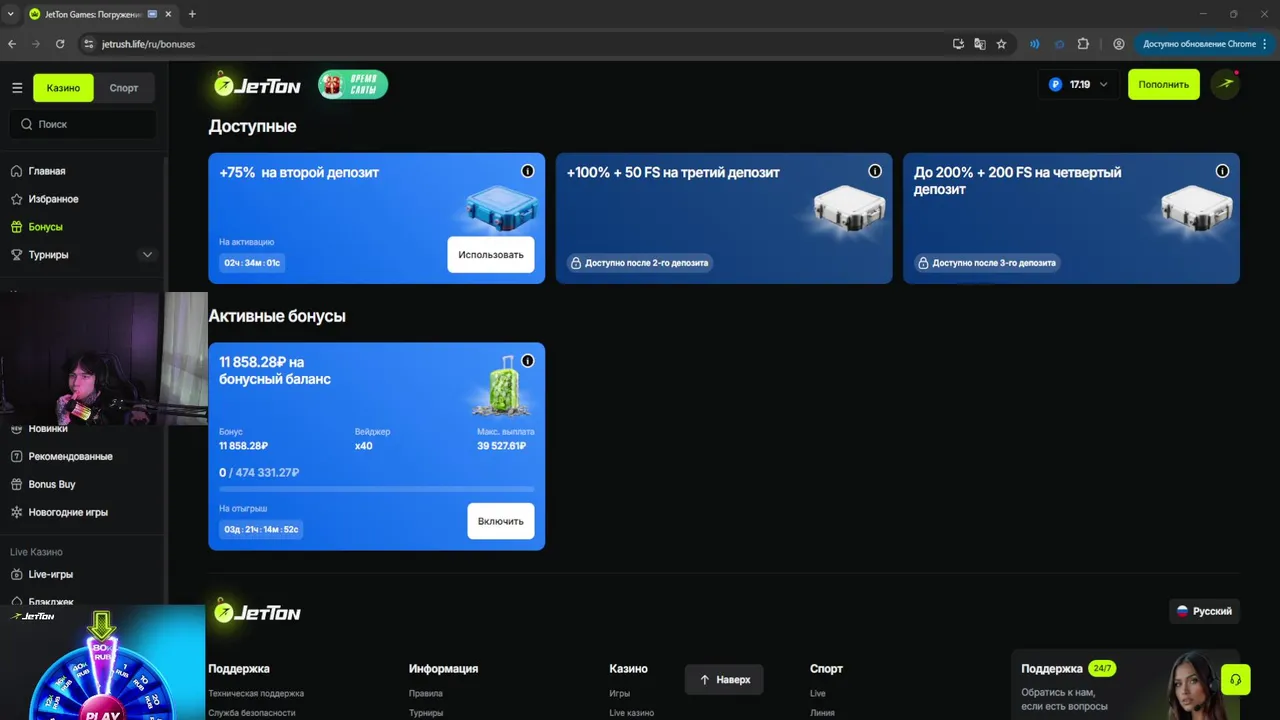
Task: Click the Поиск search field
Action: point(83,124)
